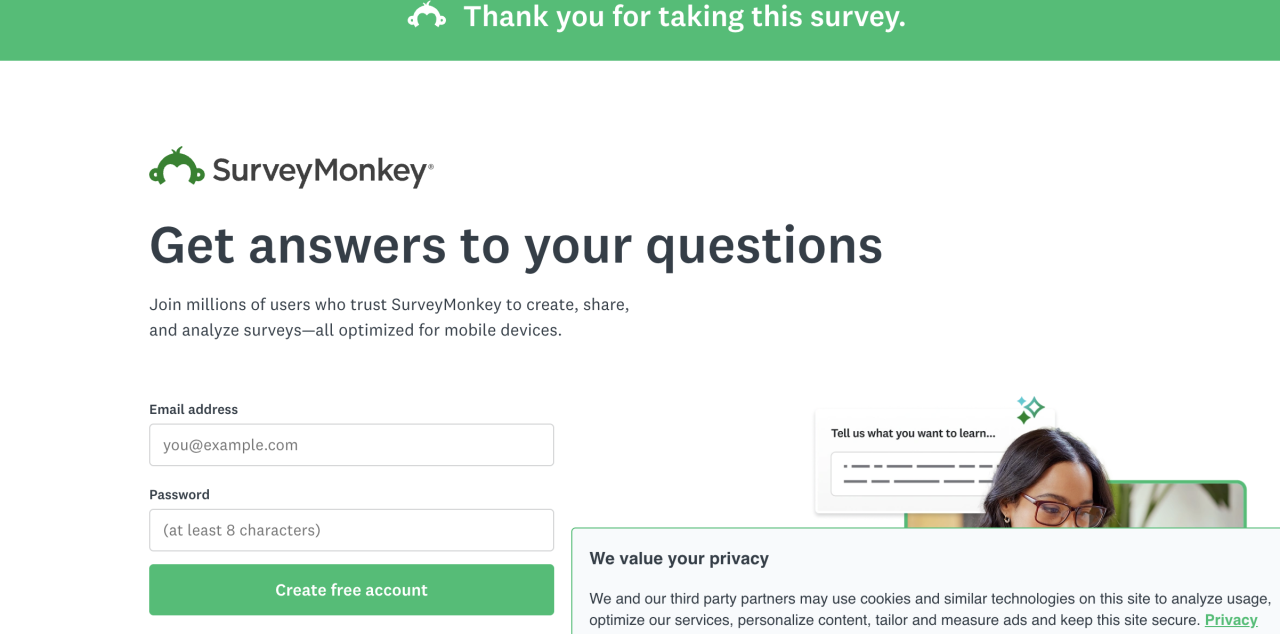Click the monkey logo in green banner
1280x634 pixels.
coord(427,16)
